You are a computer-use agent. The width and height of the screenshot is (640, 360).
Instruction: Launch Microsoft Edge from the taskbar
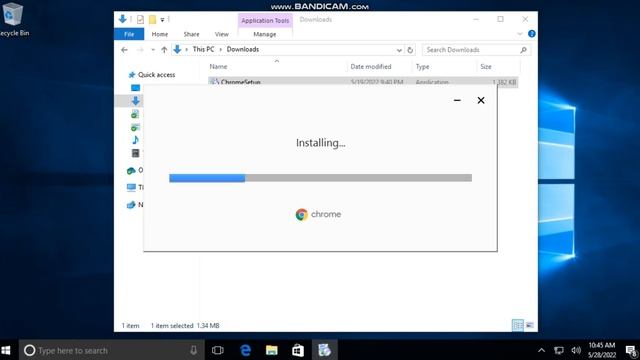[245, 350]
